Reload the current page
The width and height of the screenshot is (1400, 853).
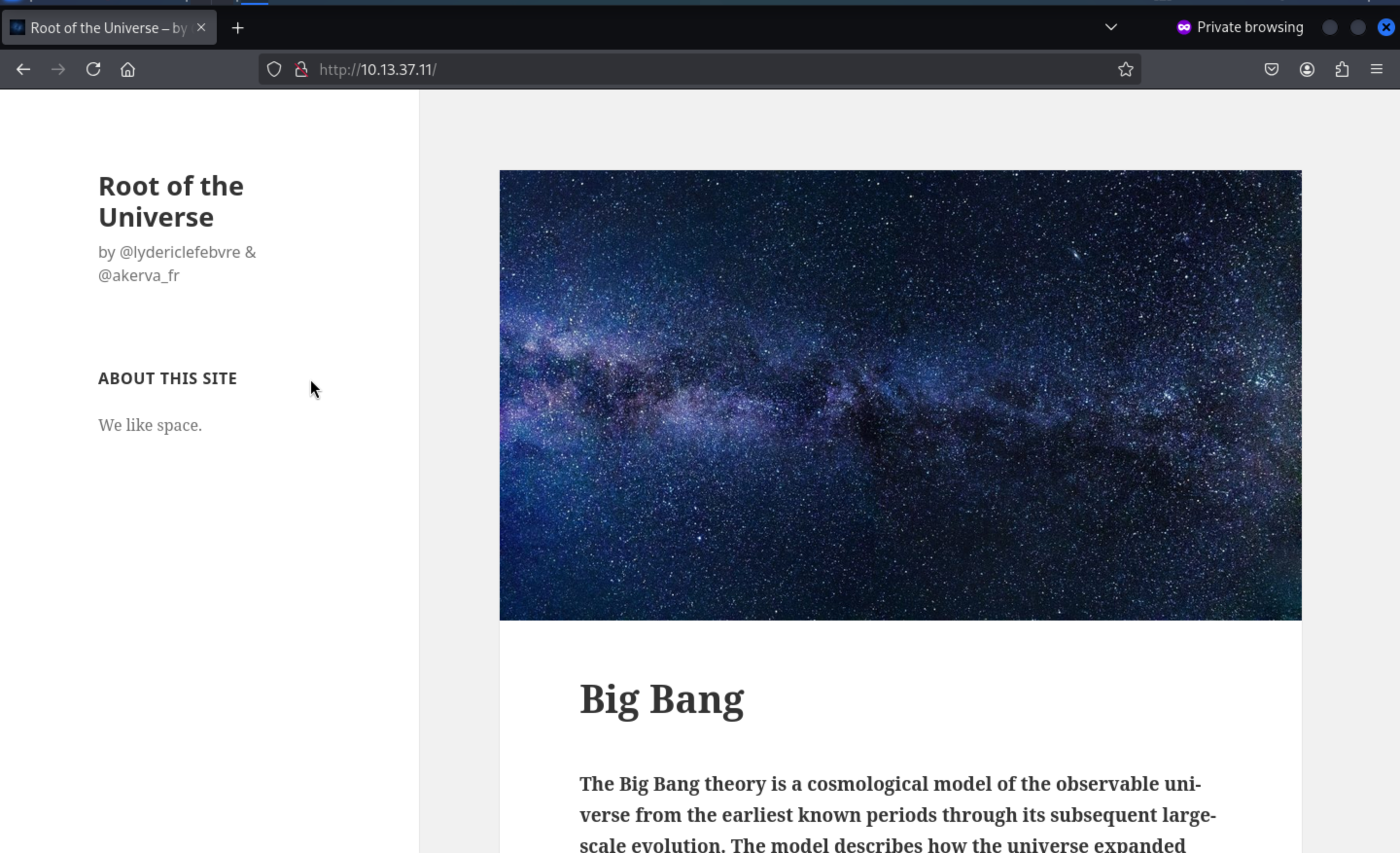pyautogui.click(x=93, y=70)
